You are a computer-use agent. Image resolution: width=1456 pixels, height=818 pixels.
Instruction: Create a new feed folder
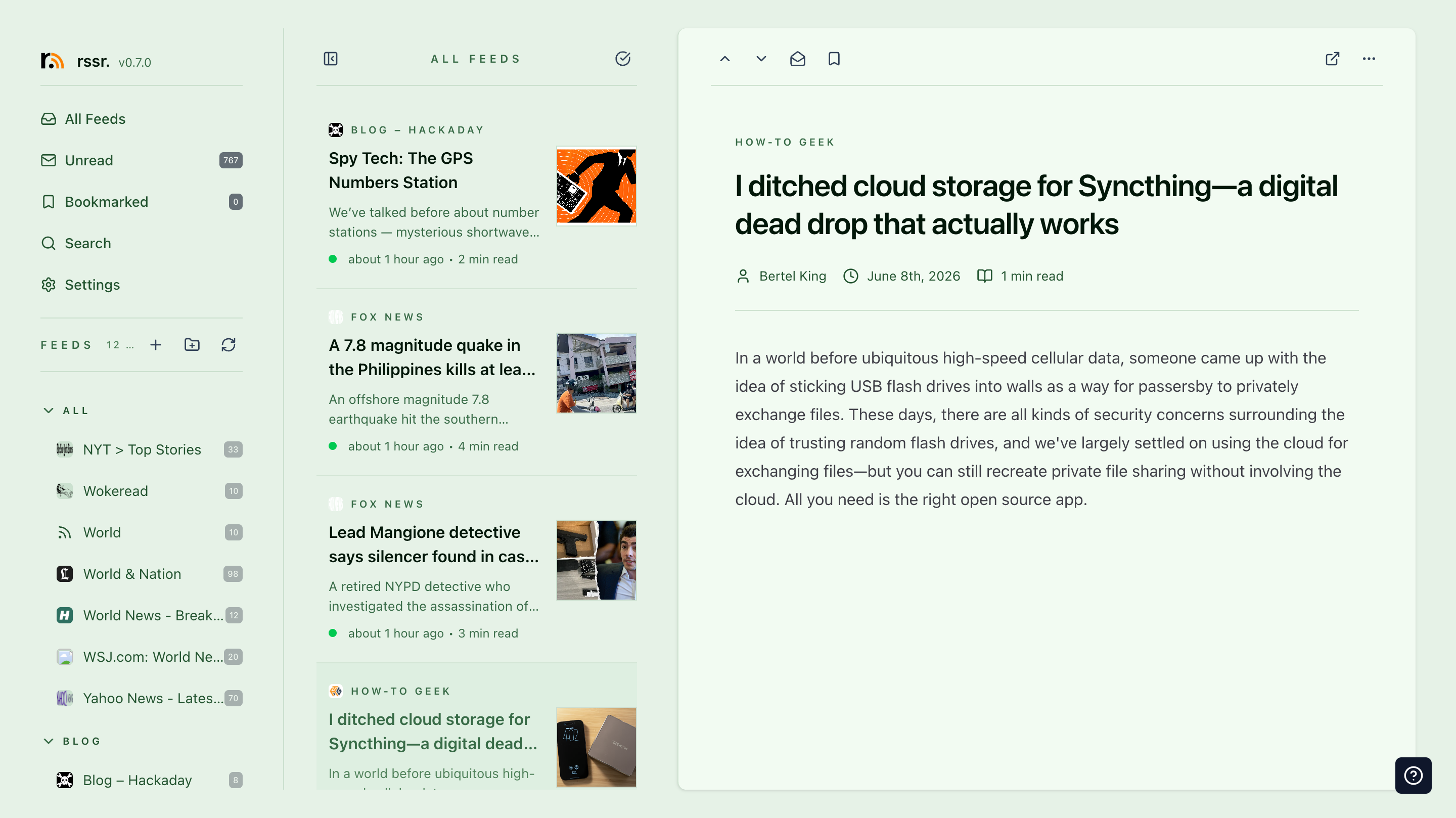(192, 345)
